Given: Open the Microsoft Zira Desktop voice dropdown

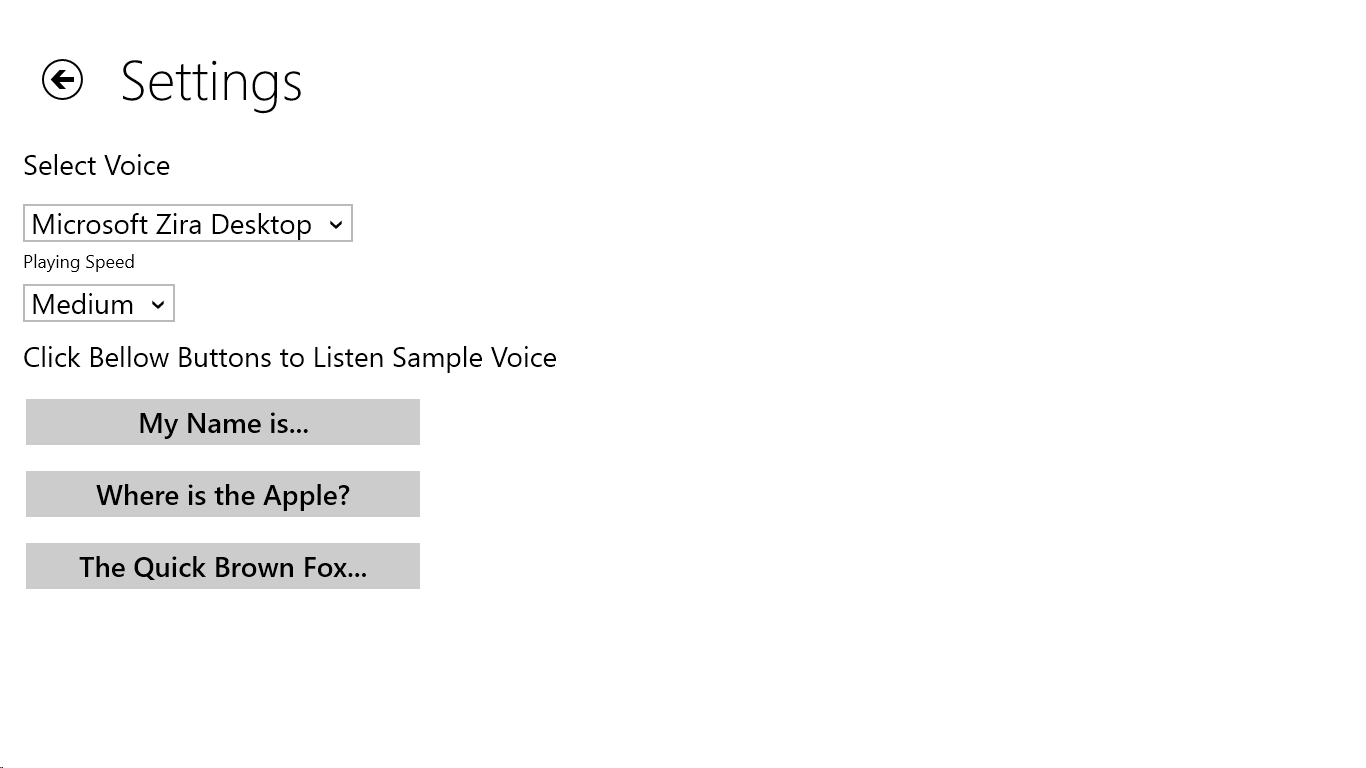Looking at the screenshot, I should 188,224.
